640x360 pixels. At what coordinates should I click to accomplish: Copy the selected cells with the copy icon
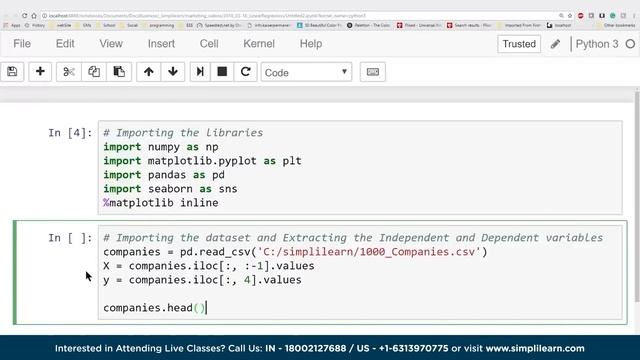(94, 72)
